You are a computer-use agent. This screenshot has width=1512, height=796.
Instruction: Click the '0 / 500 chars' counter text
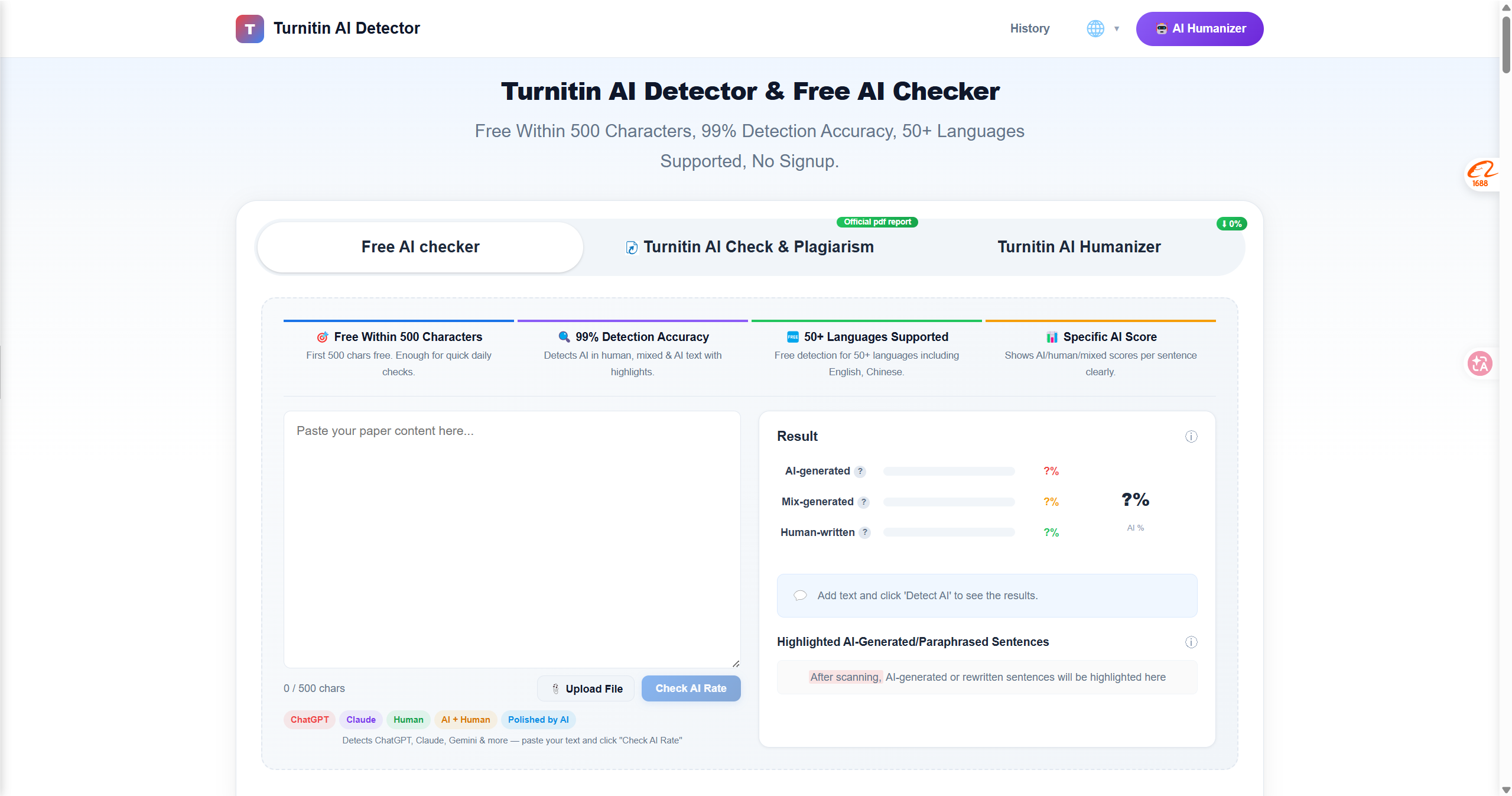(x=314, y=688)
